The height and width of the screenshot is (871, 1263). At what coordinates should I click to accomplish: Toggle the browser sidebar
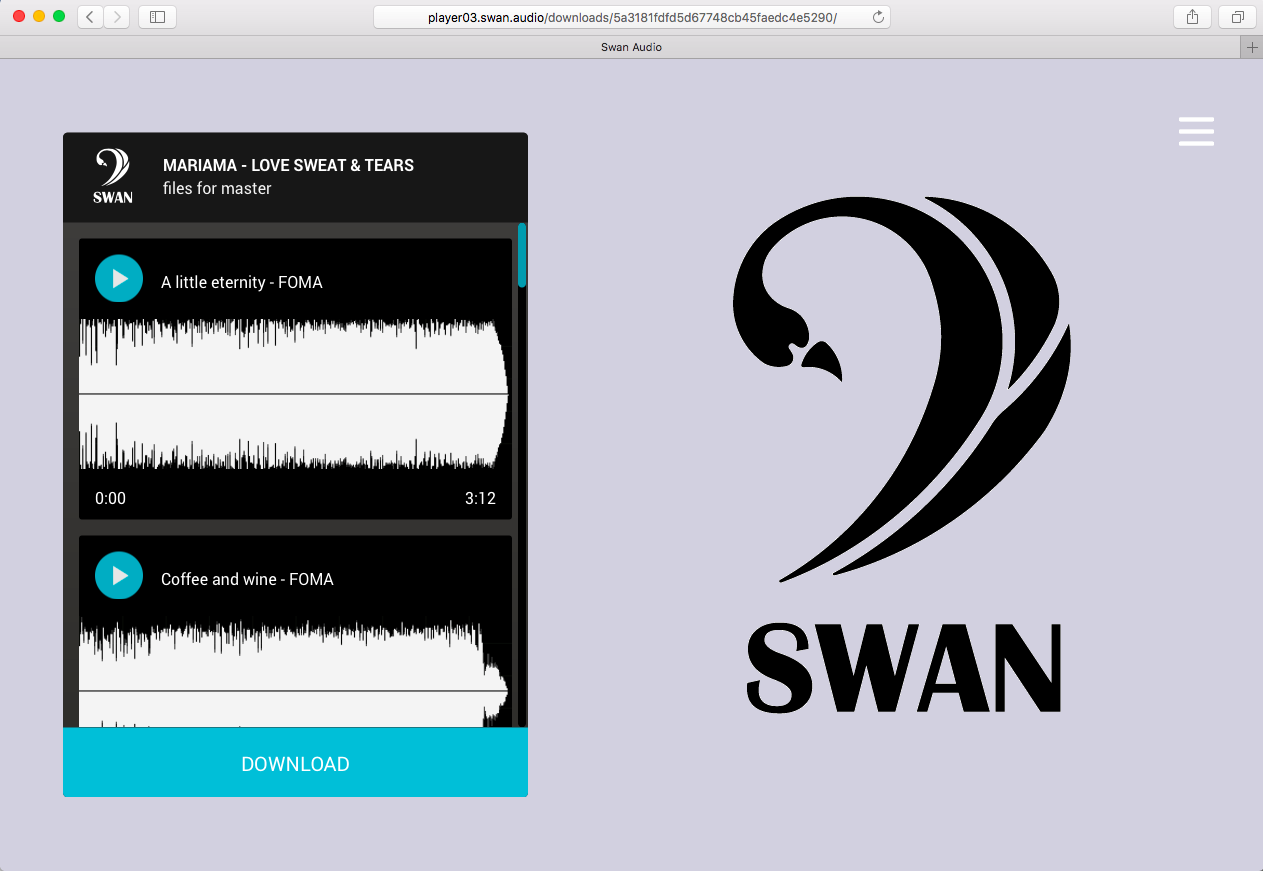pos(156,16)
